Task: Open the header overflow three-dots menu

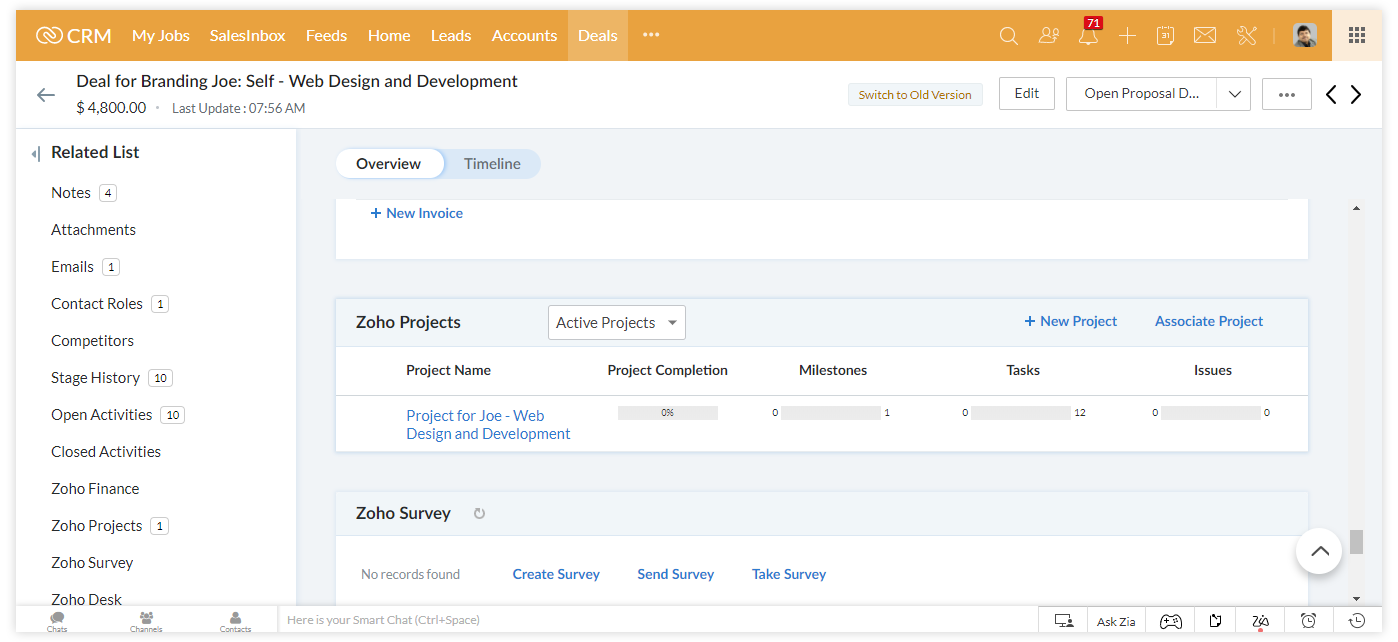Action: click(651, 35)
